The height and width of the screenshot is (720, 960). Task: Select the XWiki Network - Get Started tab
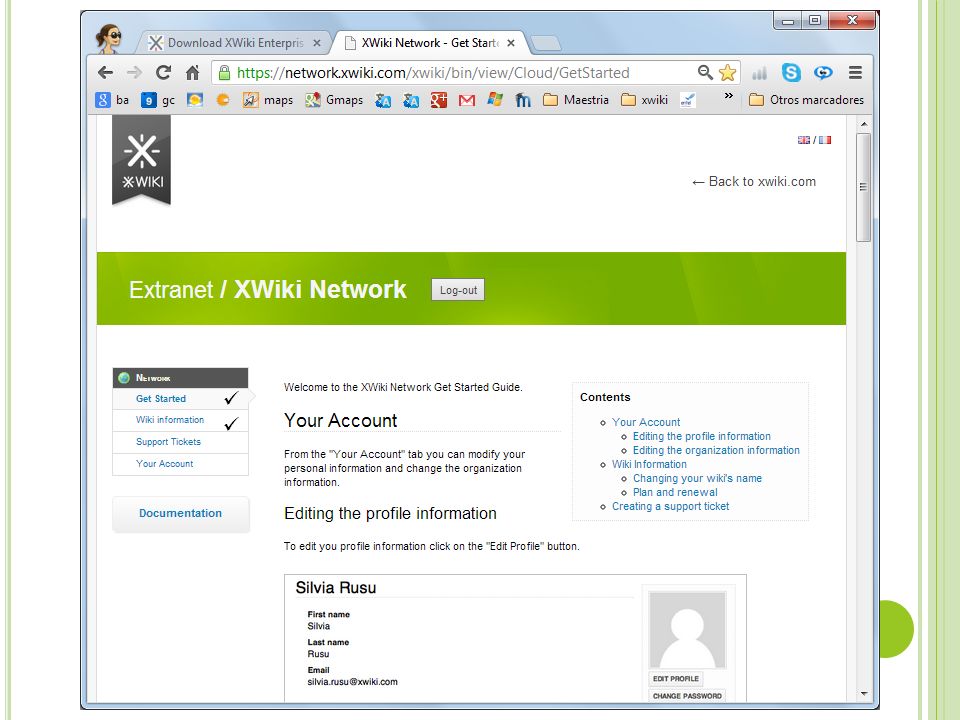pyautogui.click(x=429, y=43)
